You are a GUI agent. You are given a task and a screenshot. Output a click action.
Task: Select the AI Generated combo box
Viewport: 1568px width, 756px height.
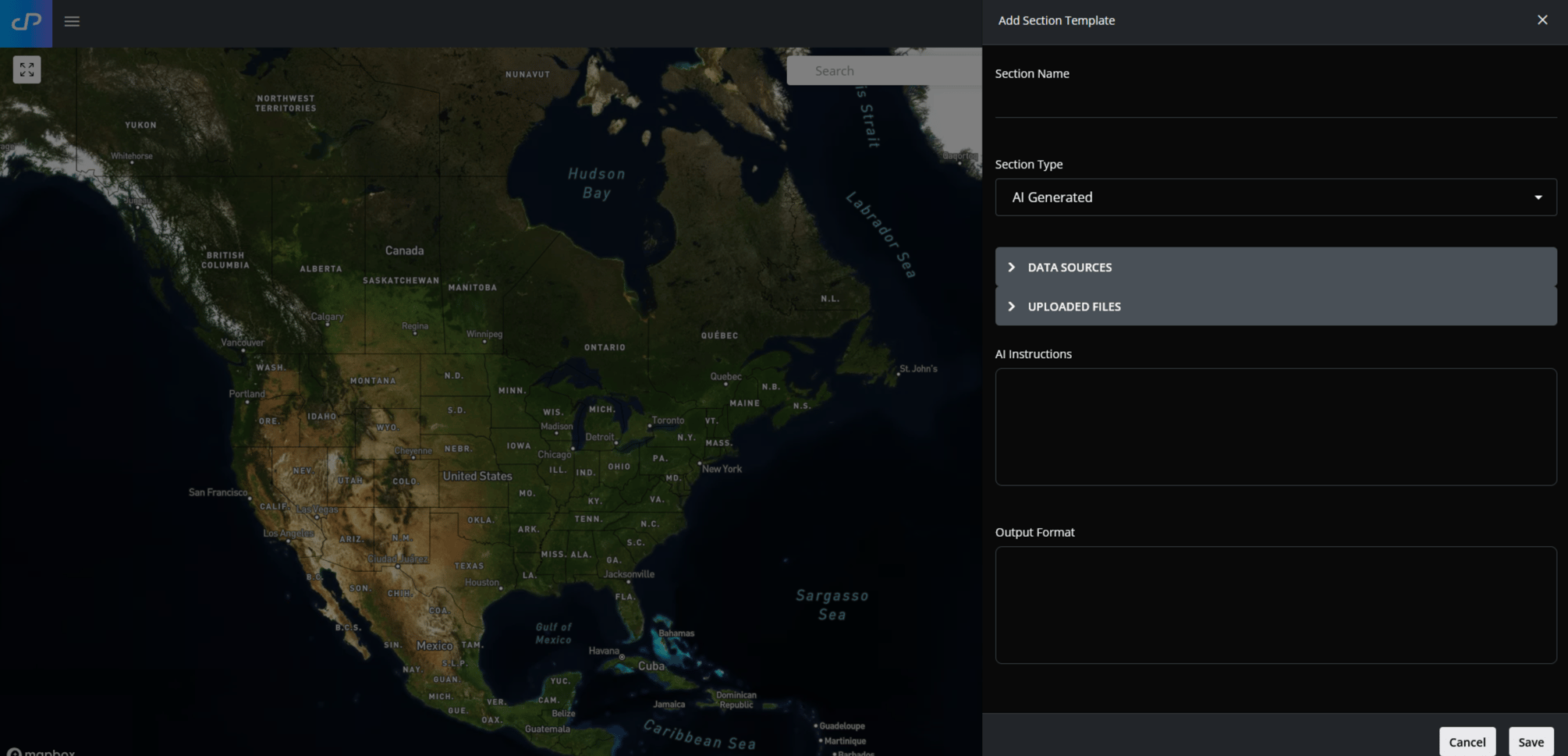click(x=1275, y=197)
